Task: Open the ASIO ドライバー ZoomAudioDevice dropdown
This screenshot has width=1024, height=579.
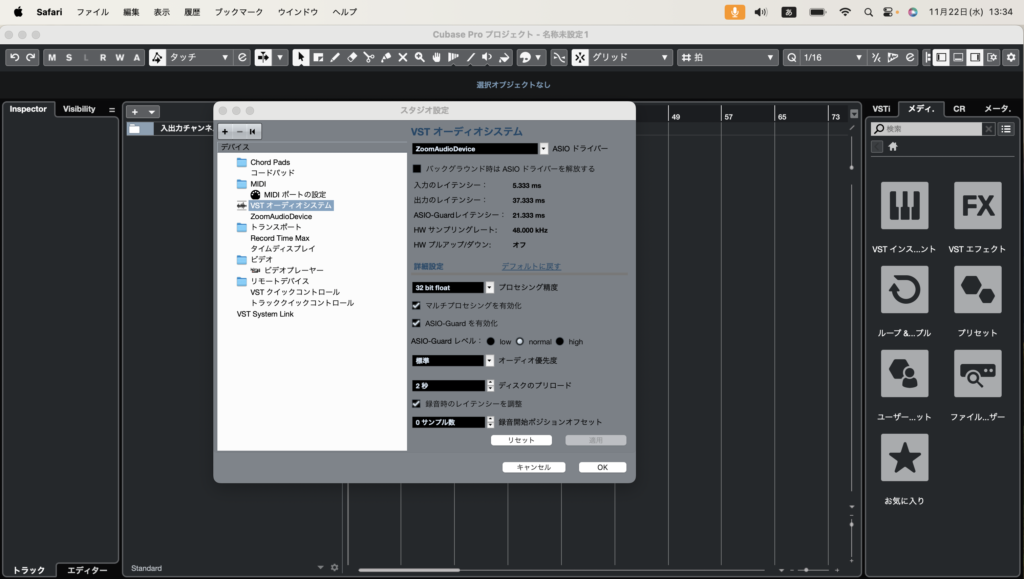Action: 544,148
